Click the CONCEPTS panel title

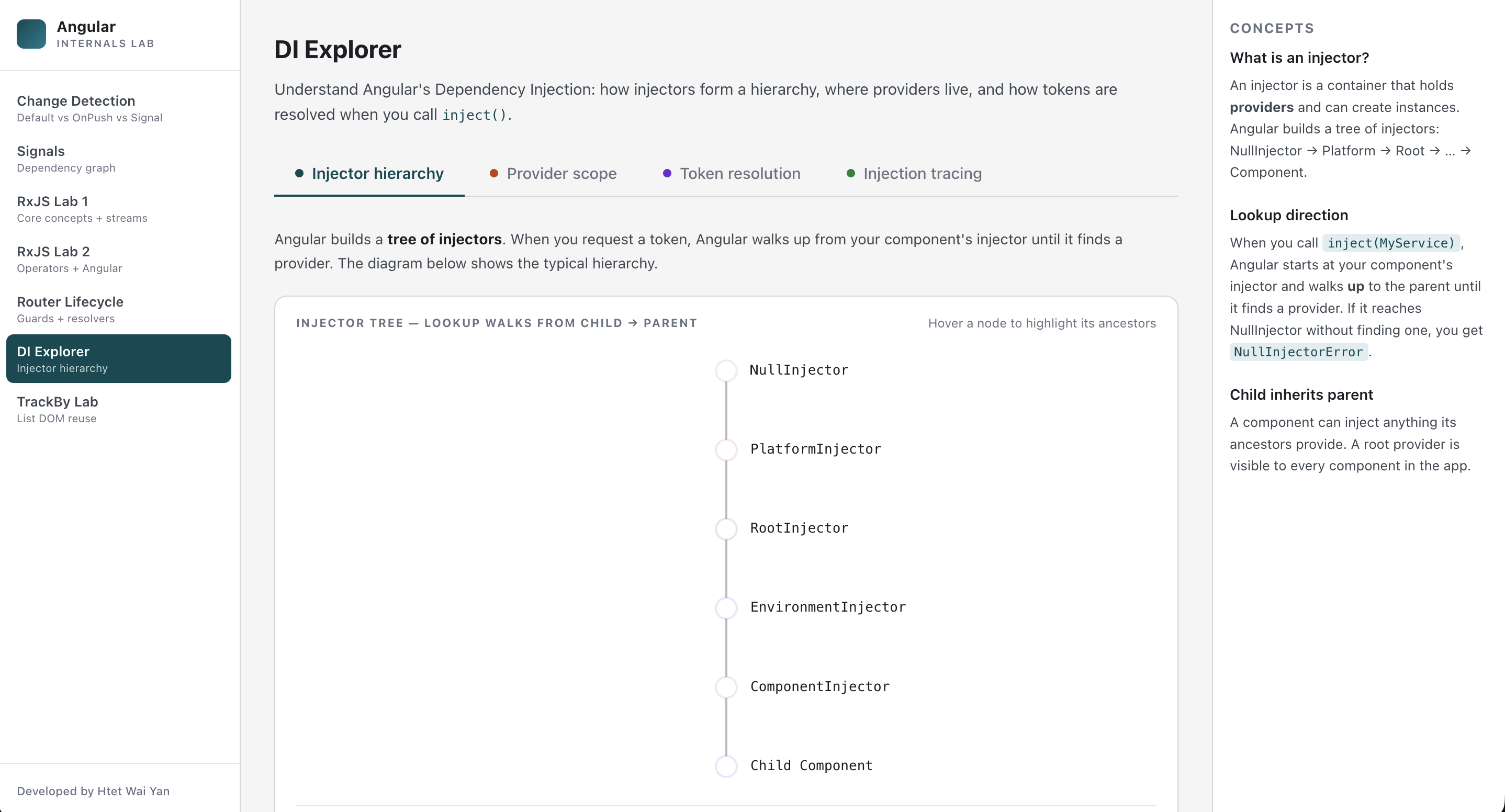[1272, 28]
